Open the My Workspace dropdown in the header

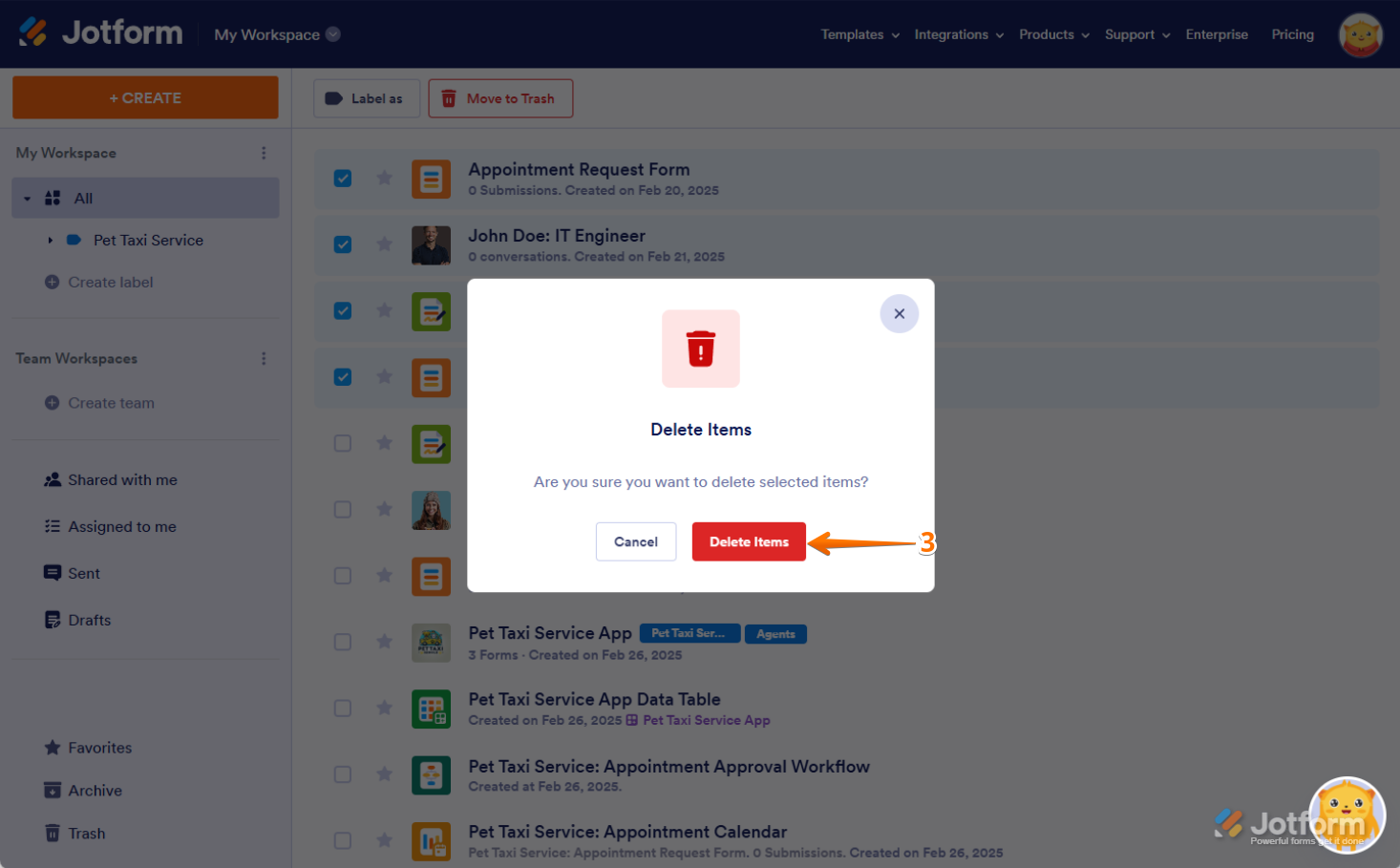tap(277, 34)
